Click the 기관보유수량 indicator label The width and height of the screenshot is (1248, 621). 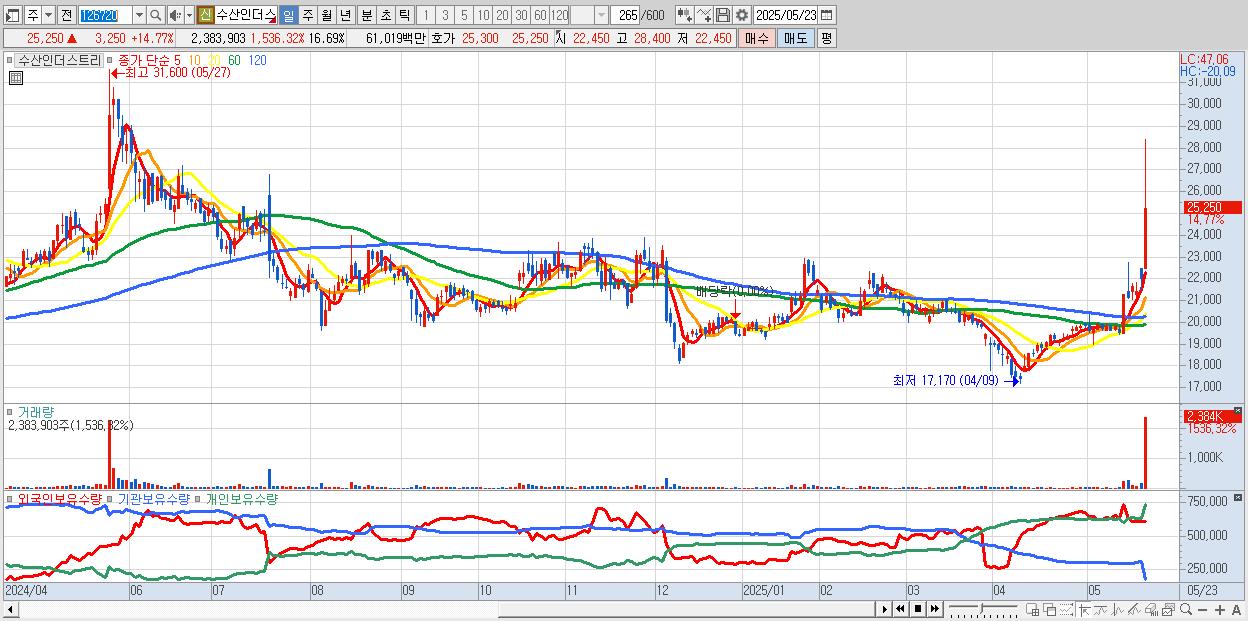[155, 498]
